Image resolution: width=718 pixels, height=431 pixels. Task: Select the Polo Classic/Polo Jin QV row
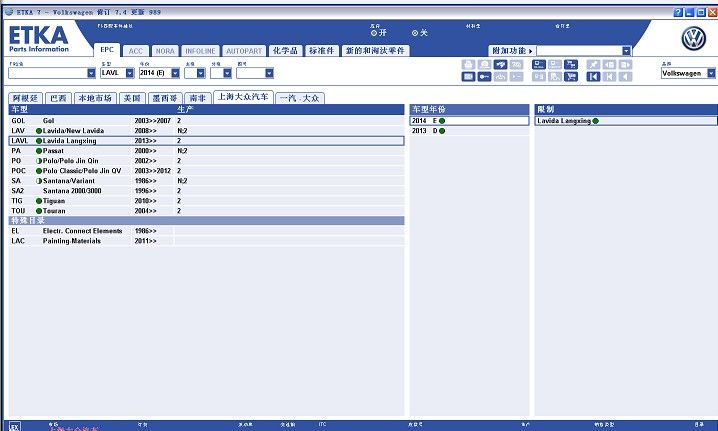click(207, 171)
